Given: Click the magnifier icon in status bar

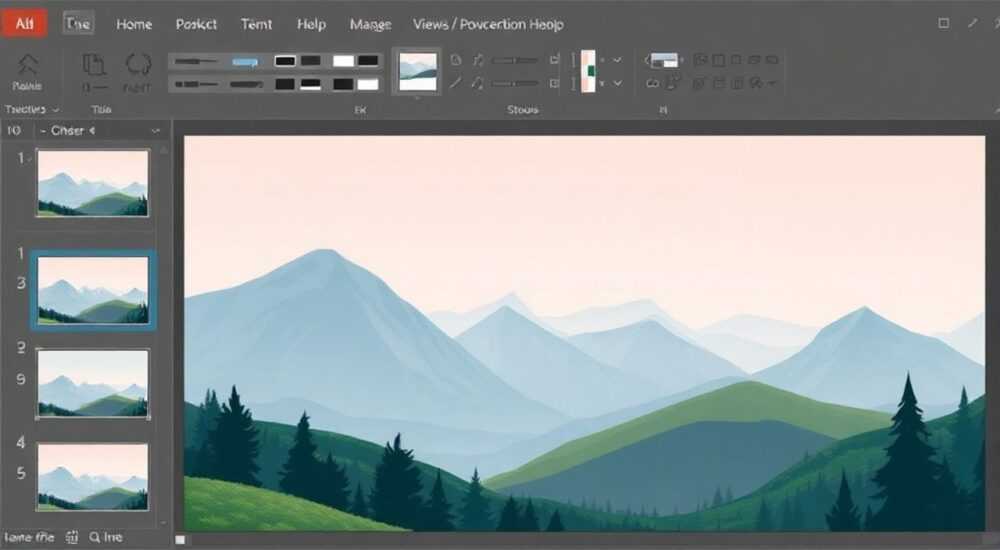Looking at the screenshot, I should click(x=94, y=537).
